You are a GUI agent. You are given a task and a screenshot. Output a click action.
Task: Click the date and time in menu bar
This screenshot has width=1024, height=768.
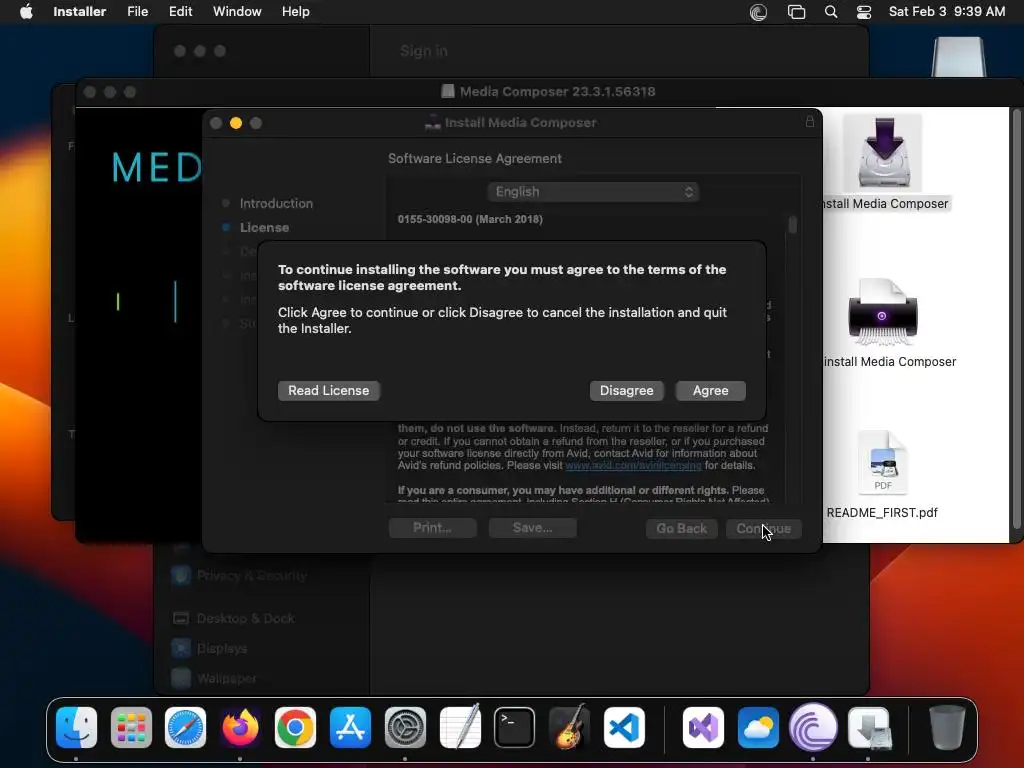946,12
